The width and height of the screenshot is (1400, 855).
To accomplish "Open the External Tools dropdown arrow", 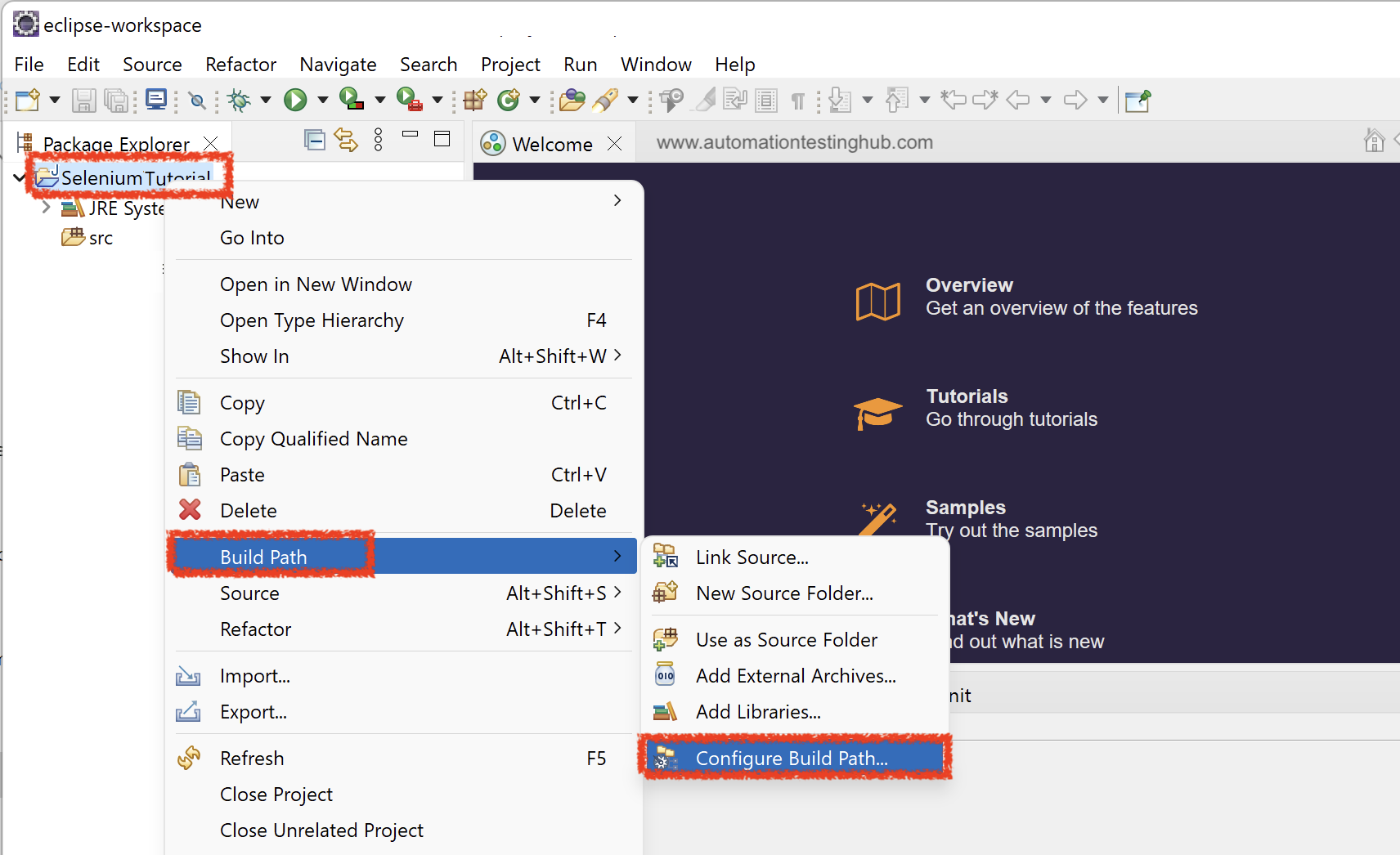I will point(437,101).
